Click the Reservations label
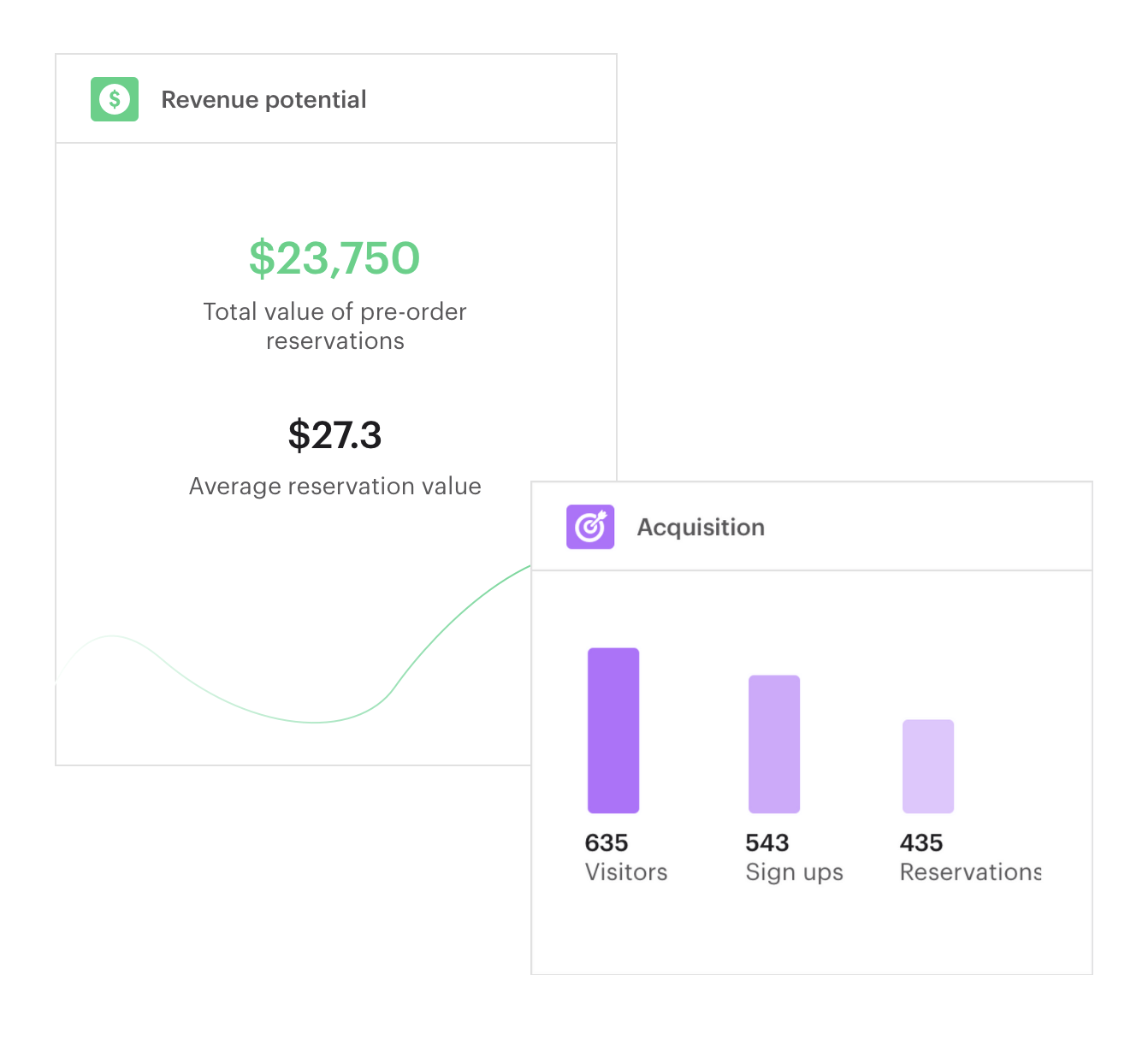The height and width of the screenshot is (1057, 1148). 971,872
